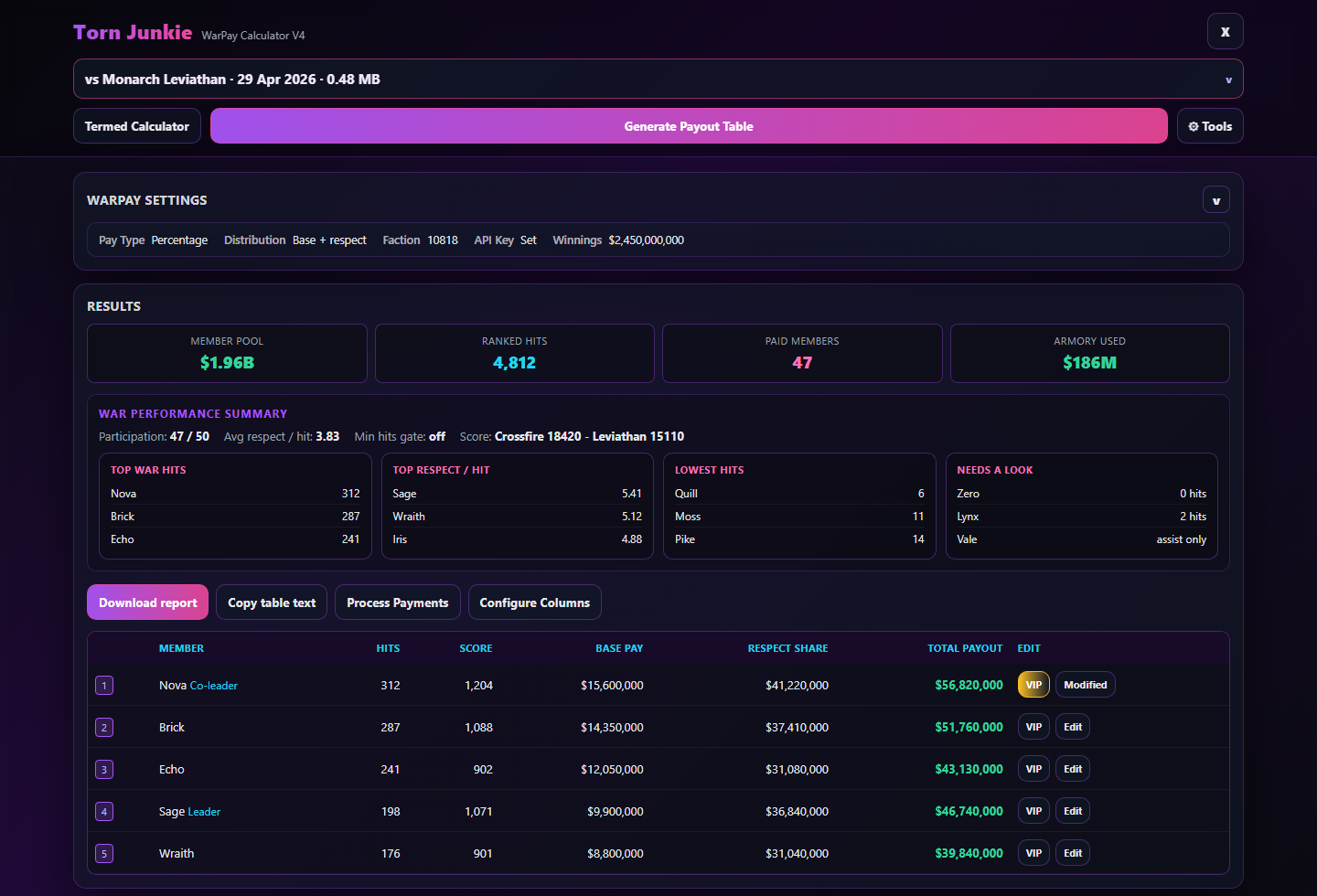Click Faction 10818 setting
The image size is (1317, 896).
[x=420, y=240]
